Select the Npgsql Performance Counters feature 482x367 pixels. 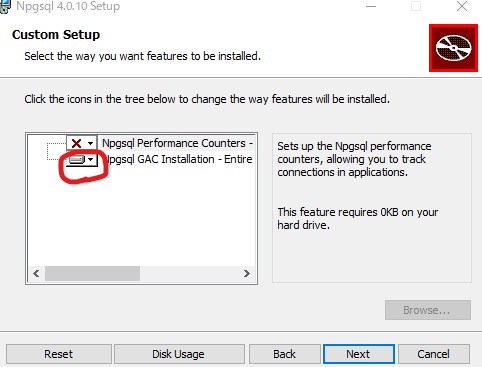tap(177, 143)
